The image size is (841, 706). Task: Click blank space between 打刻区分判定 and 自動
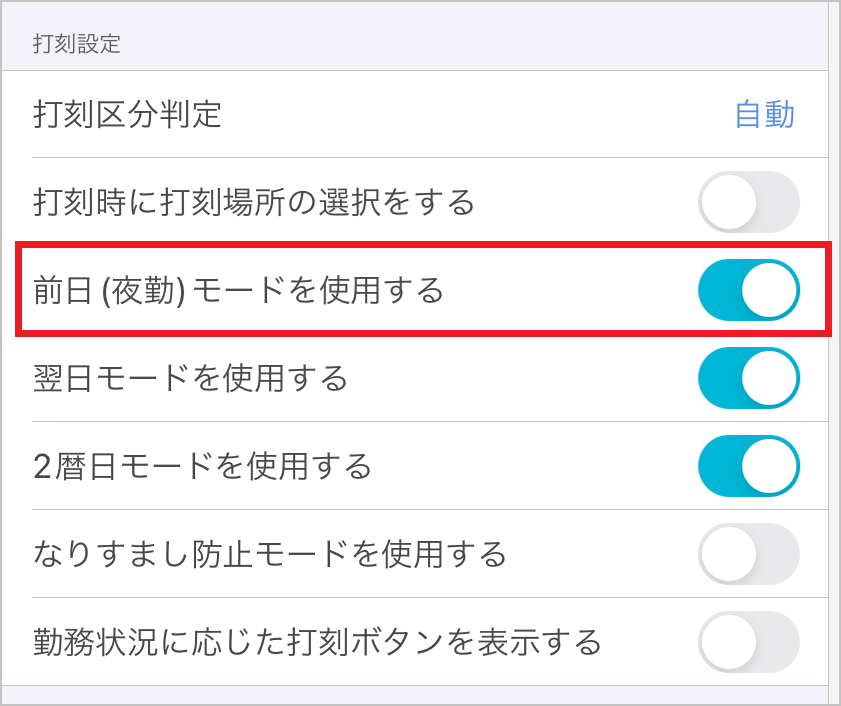pos(480,115)
